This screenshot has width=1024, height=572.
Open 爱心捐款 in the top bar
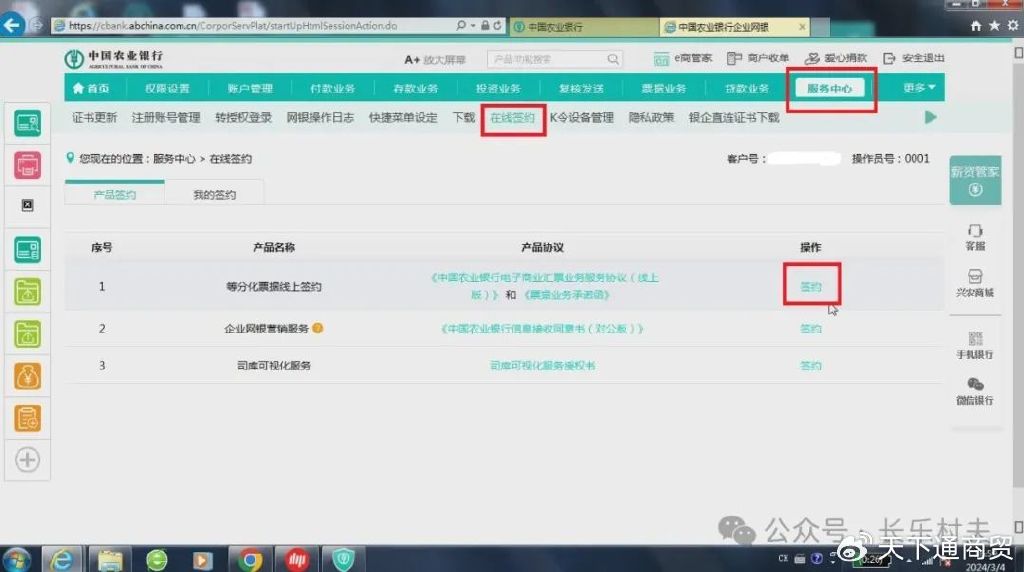[835, 58]
